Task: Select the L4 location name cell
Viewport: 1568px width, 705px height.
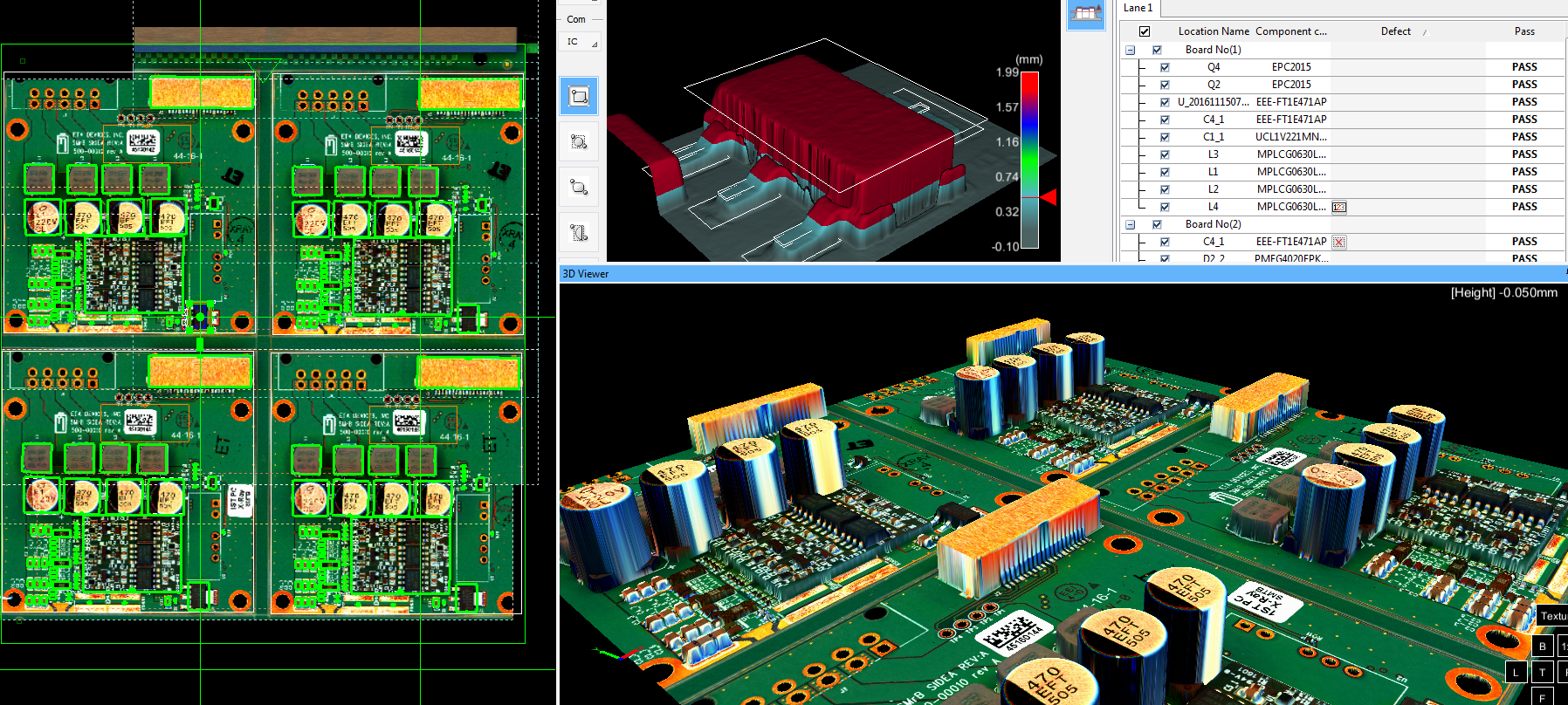Action: tap(1214, 207)
